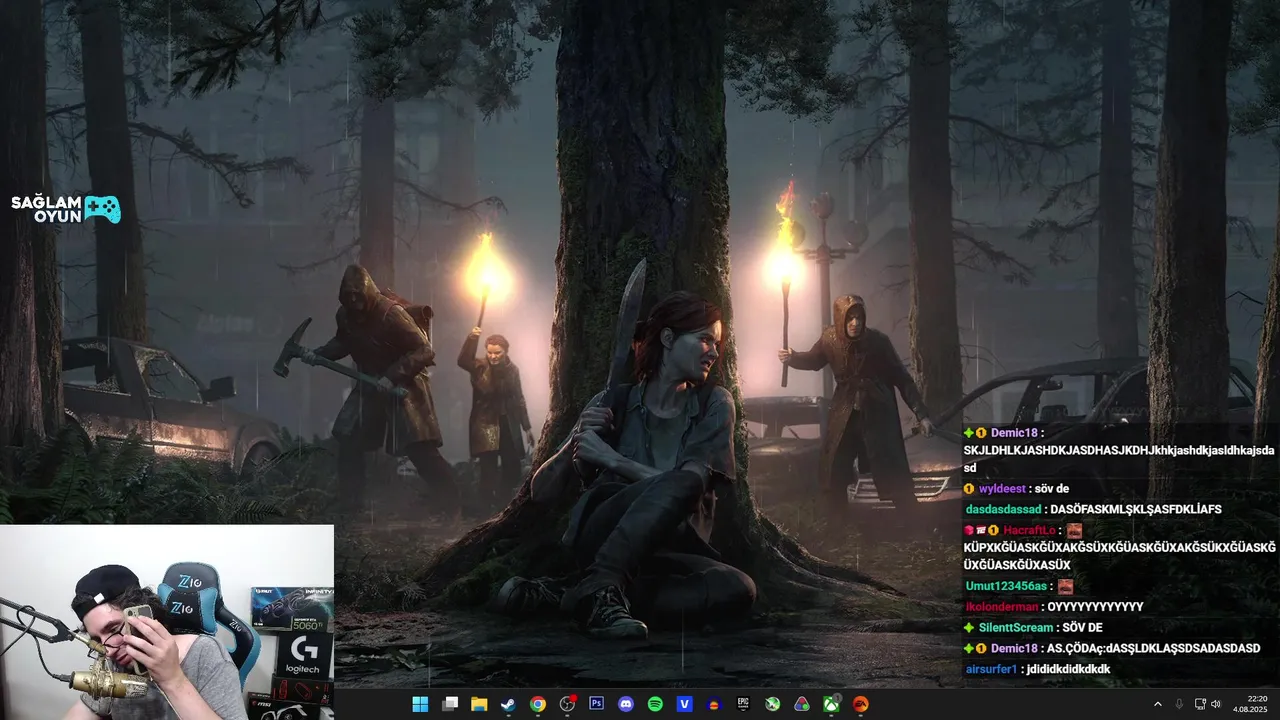Screen dimensions: 1280x720
Task: Click 'OYYYYYYYYYYYY' message from ikolonderman
Action: [x=1095, y=607]
